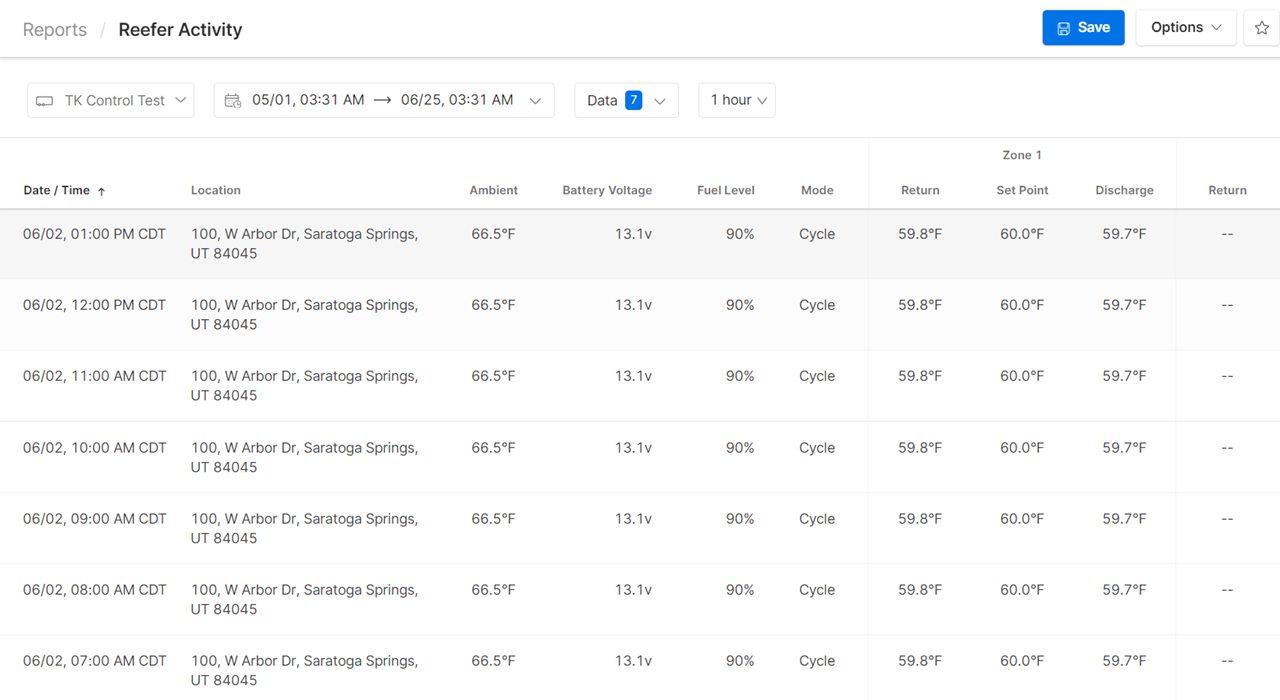
Task: Click the Set Point column header
Action: tap(1022, 190)
